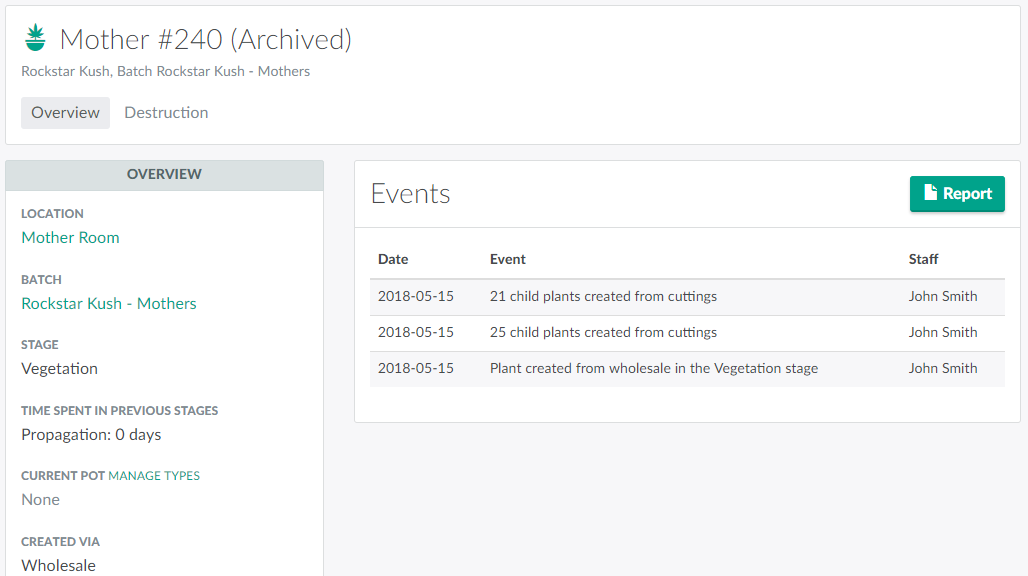
Task: Click the Event column header
Action: pyautogui.click(x=507, y=259)
